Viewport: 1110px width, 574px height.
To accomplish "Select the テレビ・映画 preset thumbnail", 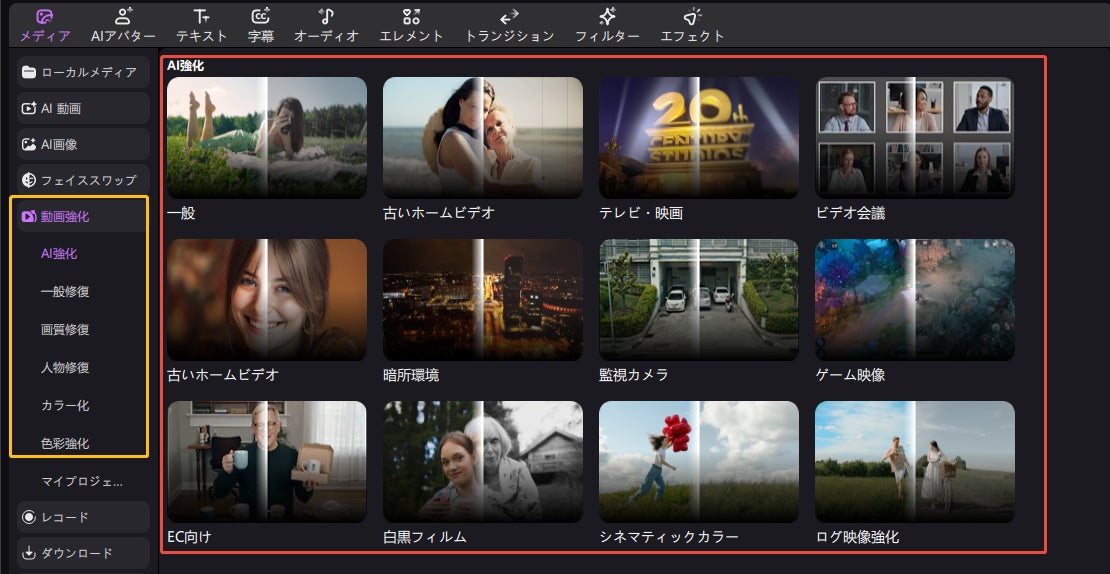I will click(x=699, y=137).
